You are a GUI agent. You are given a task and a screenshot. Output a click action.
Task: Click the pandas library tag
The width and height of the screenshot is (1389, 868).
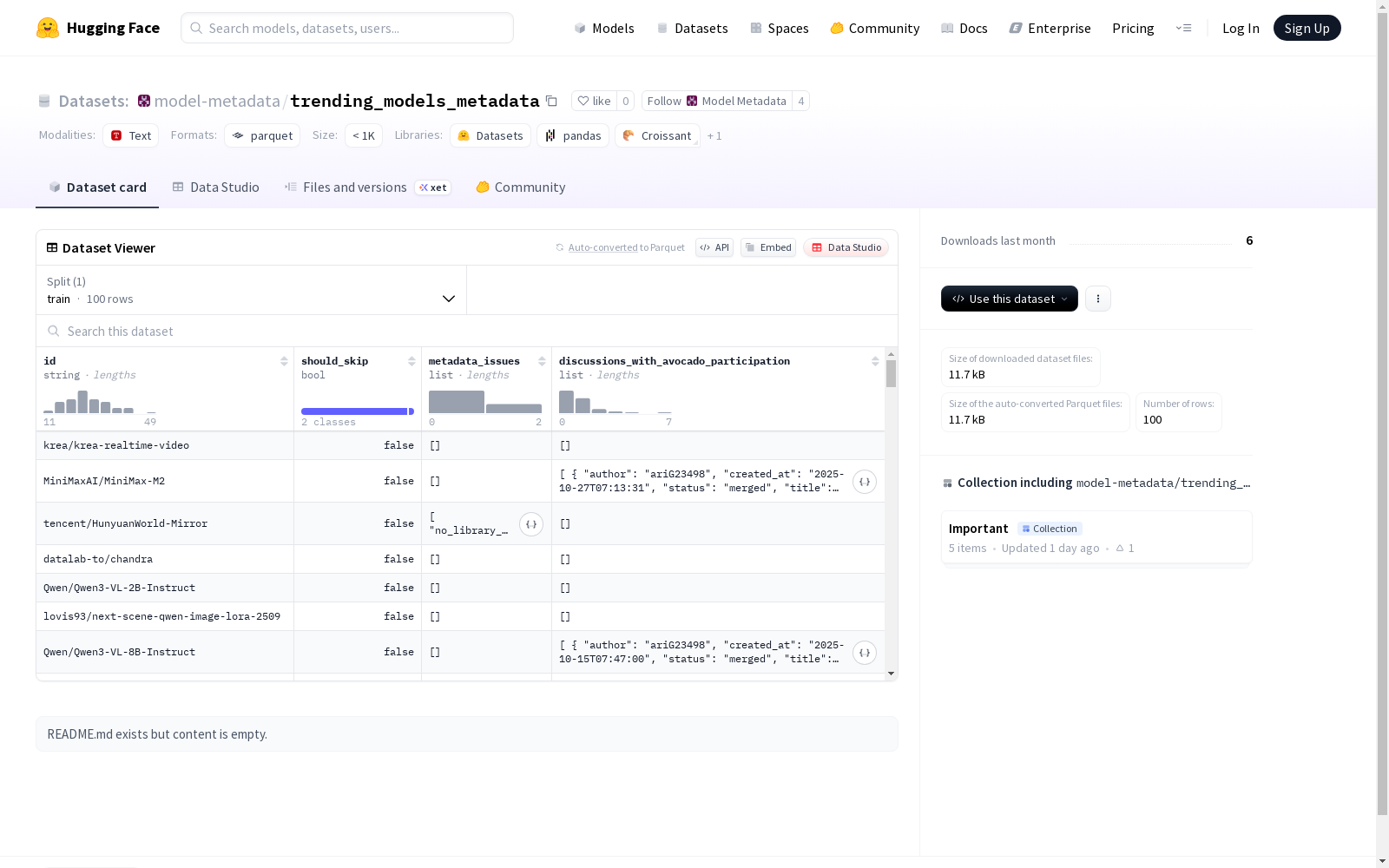tap(573, 135)
